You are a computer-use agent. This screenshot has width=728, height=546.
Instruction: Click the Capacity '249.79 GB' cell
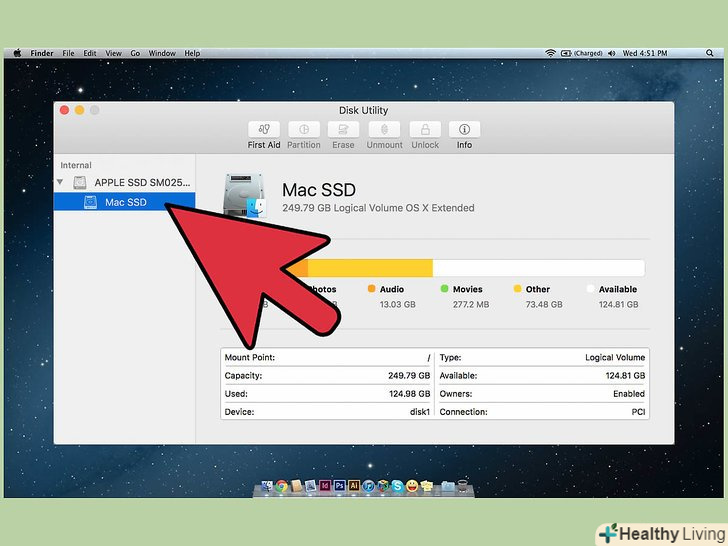(x=409, y=376)
